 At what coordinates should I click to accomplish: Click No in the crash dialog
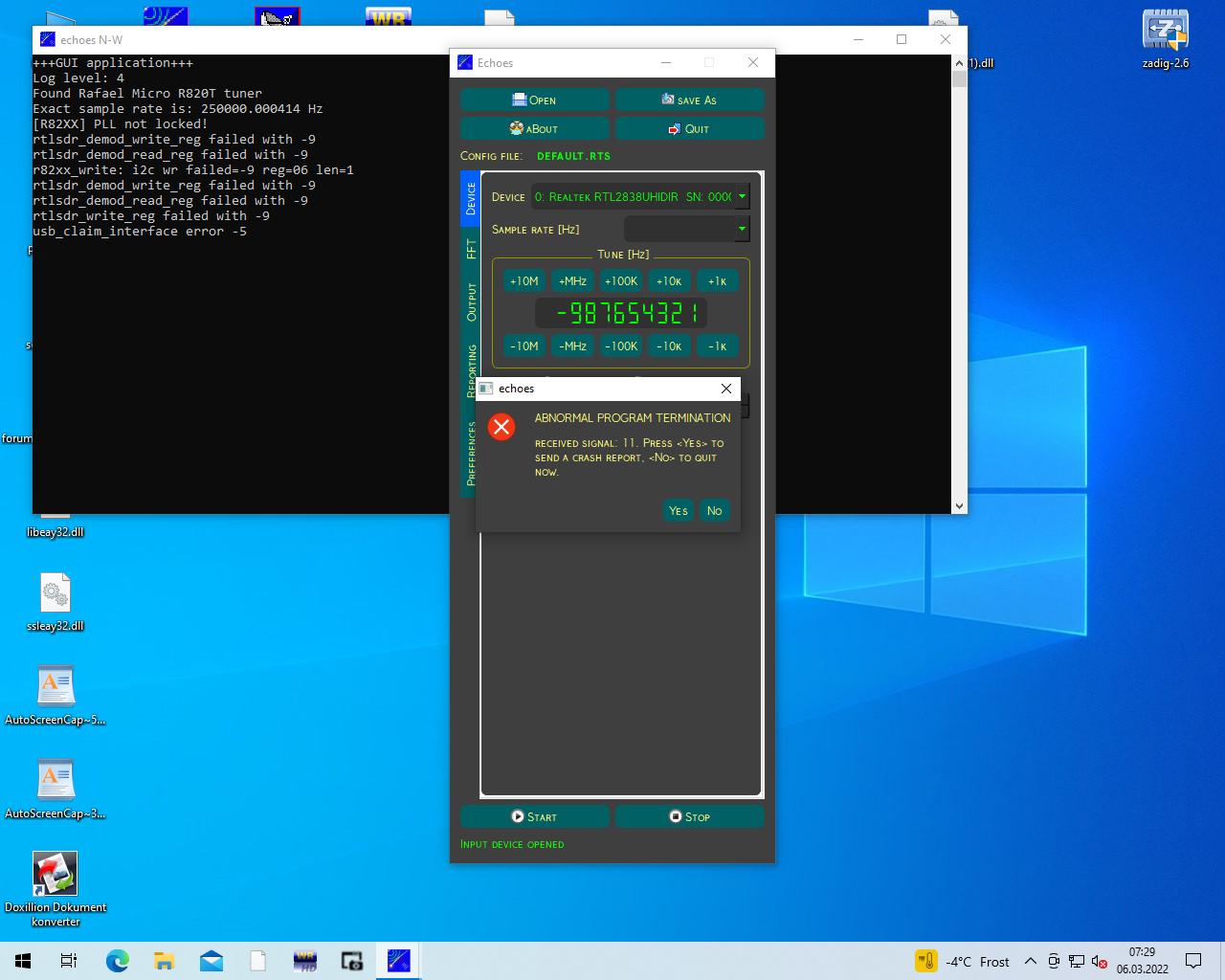(x=714, y=511)
